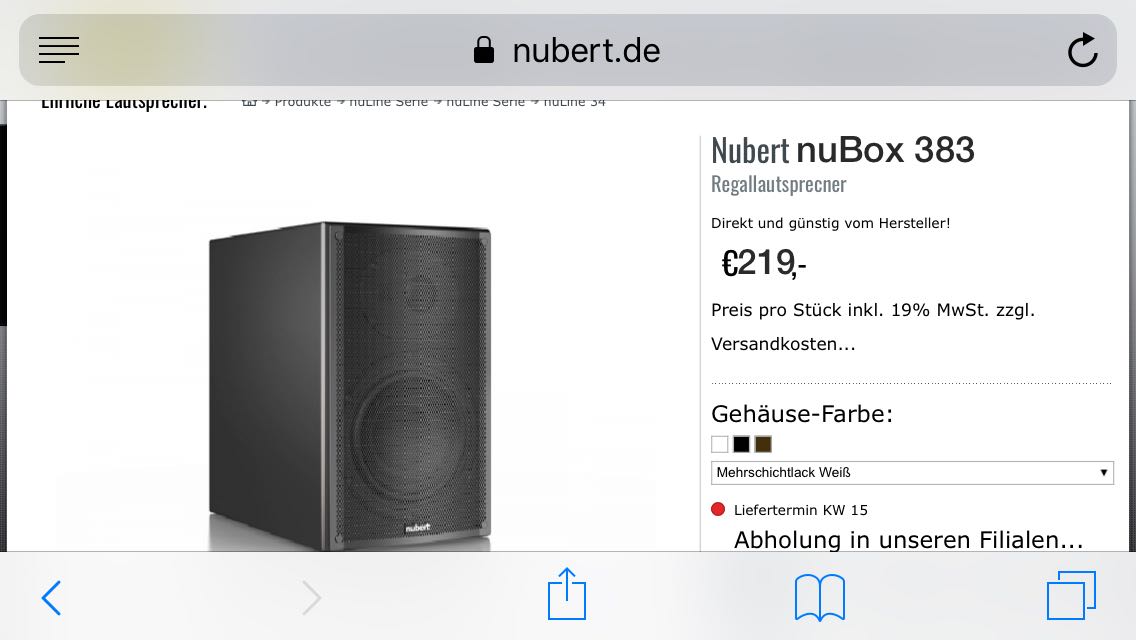Viewport: 1136px width, 640px height.
Task: Tap the forward navigation arrow
Action: [312, 598]
